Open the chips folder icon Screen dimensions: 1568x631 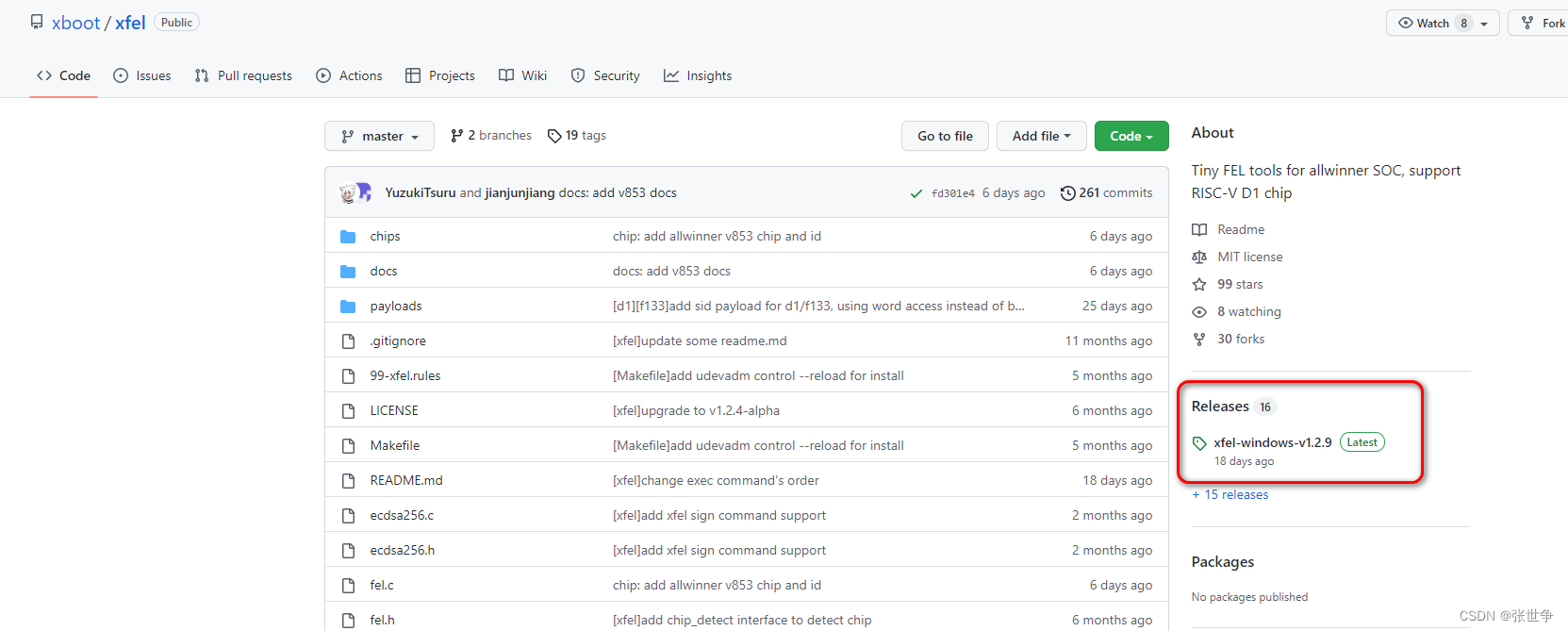(348, 237)
